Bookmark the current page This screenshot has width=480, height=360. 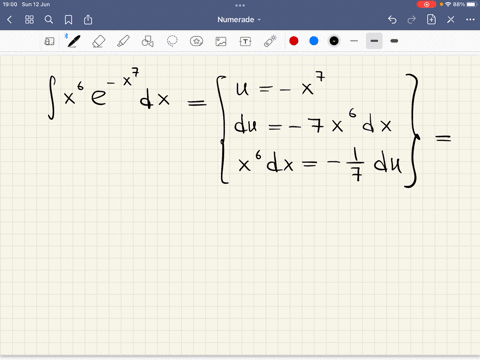[68, 20]
